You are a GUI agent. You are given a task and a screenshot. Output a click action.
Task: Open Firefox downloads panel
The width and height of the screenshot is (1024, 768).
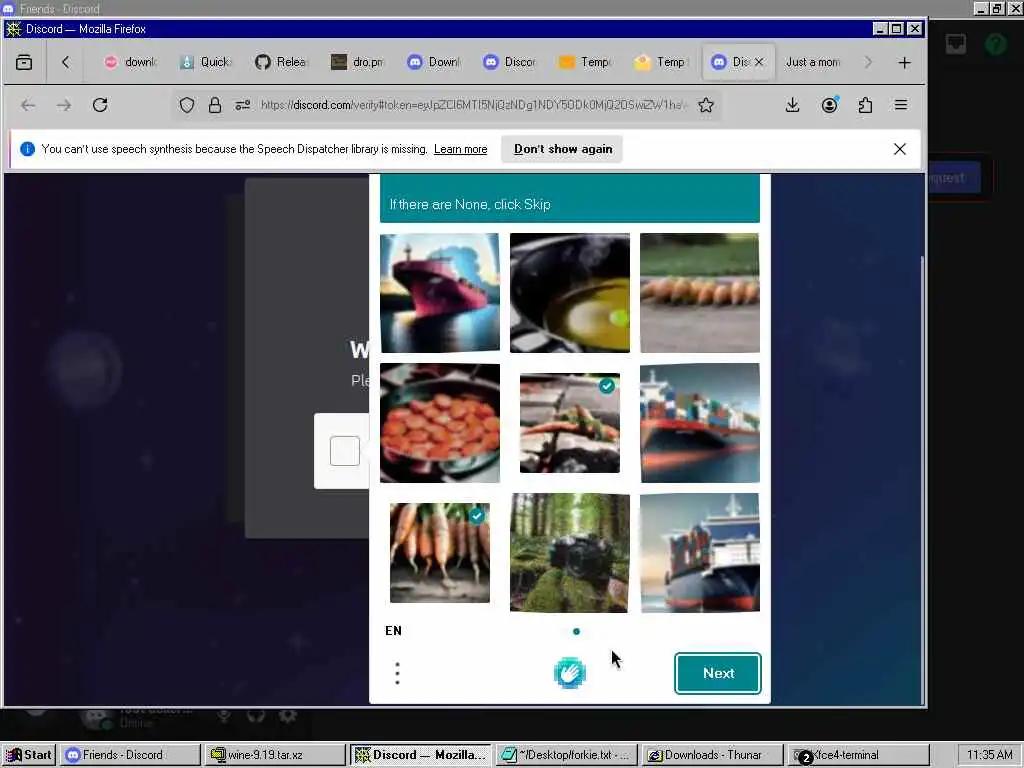coord(792,105)
